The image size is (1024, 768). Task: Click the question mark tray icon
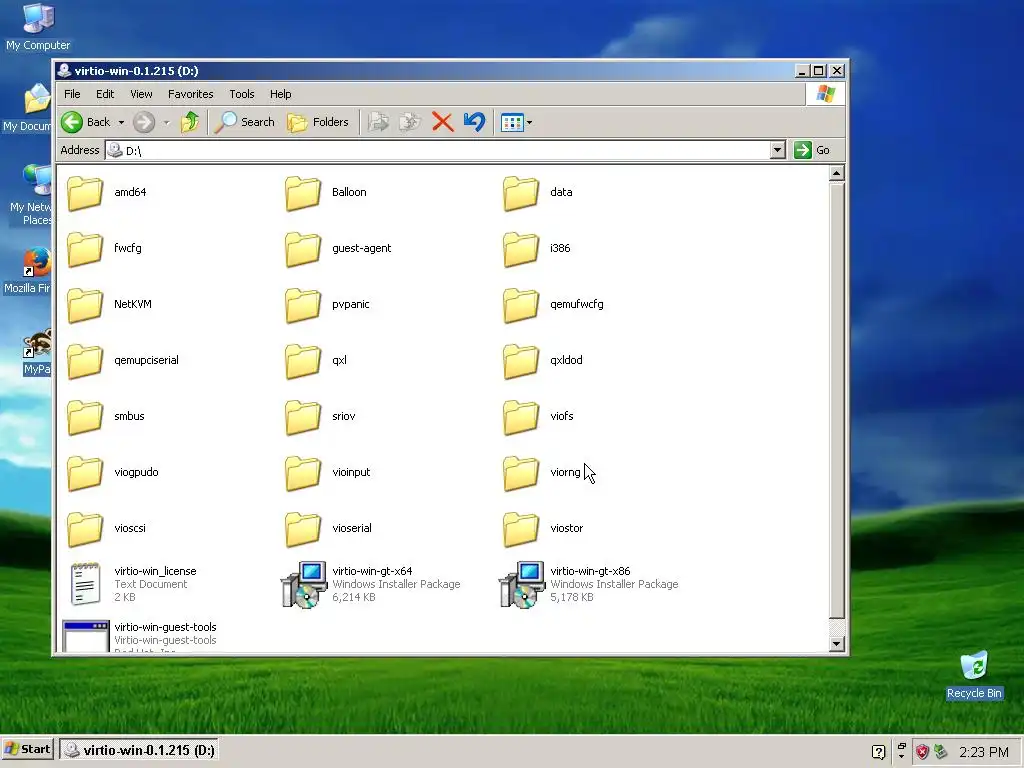coord(878,752)
